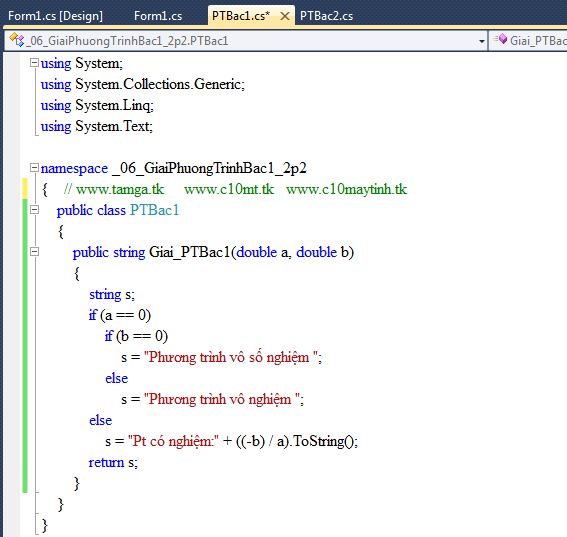The height and width of the screenshot is (537, 567).
Task: Click the class icon in the navigation dropdown
Action: tap(17, 39)
